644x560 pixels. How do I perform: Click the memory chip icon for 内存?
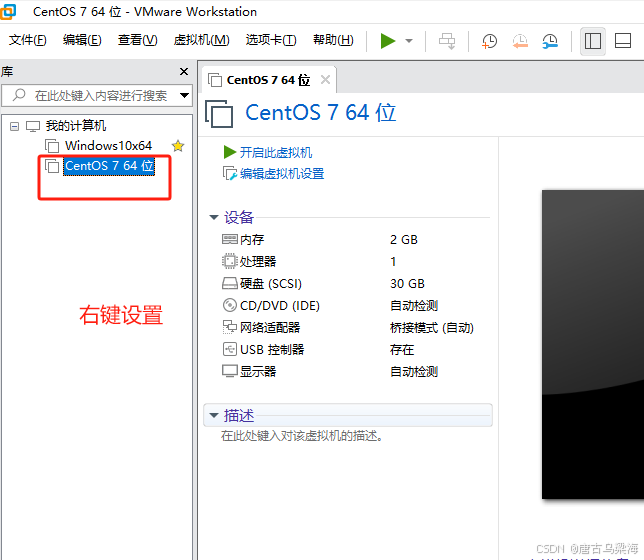pyautogui.click(x=230, y=239)
